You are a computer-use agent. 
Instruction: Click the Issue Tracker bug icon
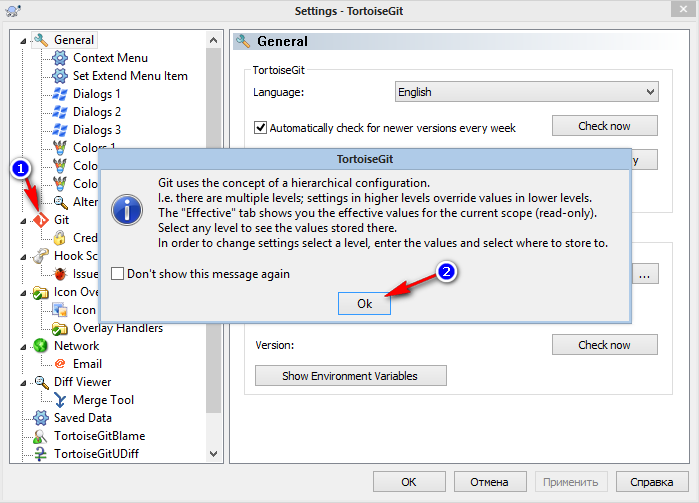tap(60, 274)
